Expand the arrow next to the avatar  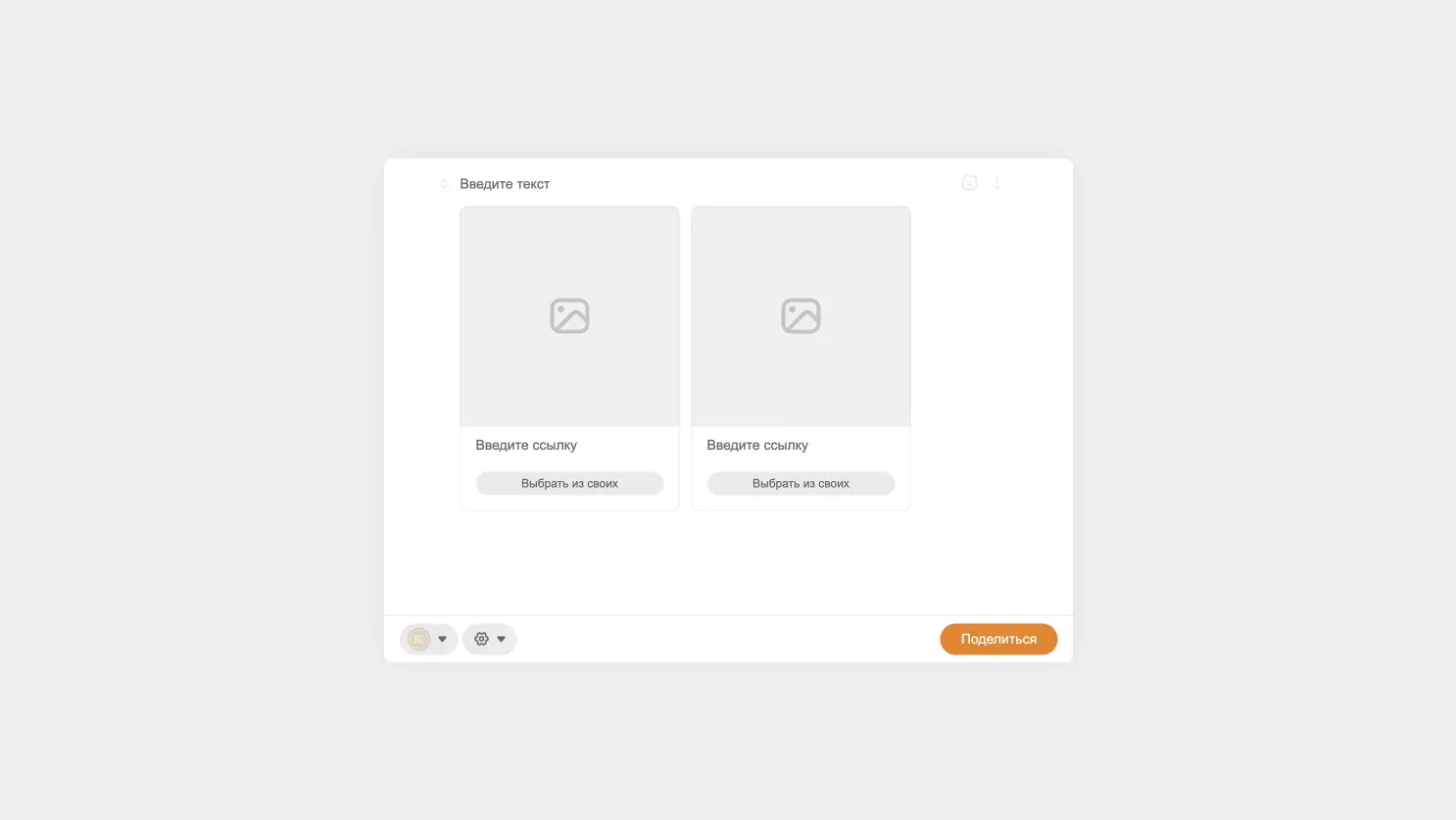tap(442, 639)
